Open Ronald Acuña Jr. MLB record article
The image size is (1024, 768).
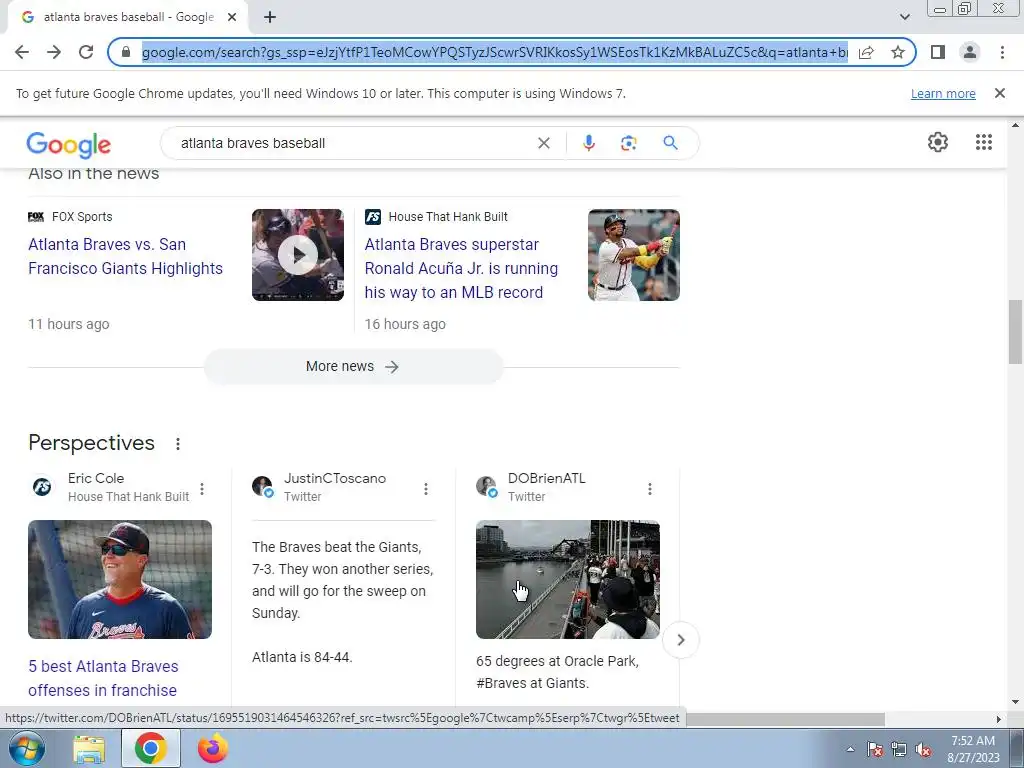point(461,268)
